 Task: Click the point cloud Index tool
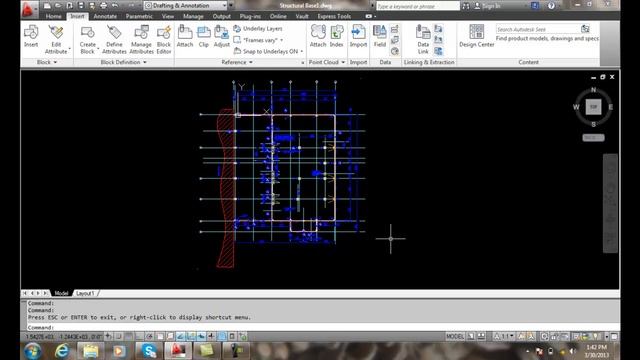[x=336, y=36]
